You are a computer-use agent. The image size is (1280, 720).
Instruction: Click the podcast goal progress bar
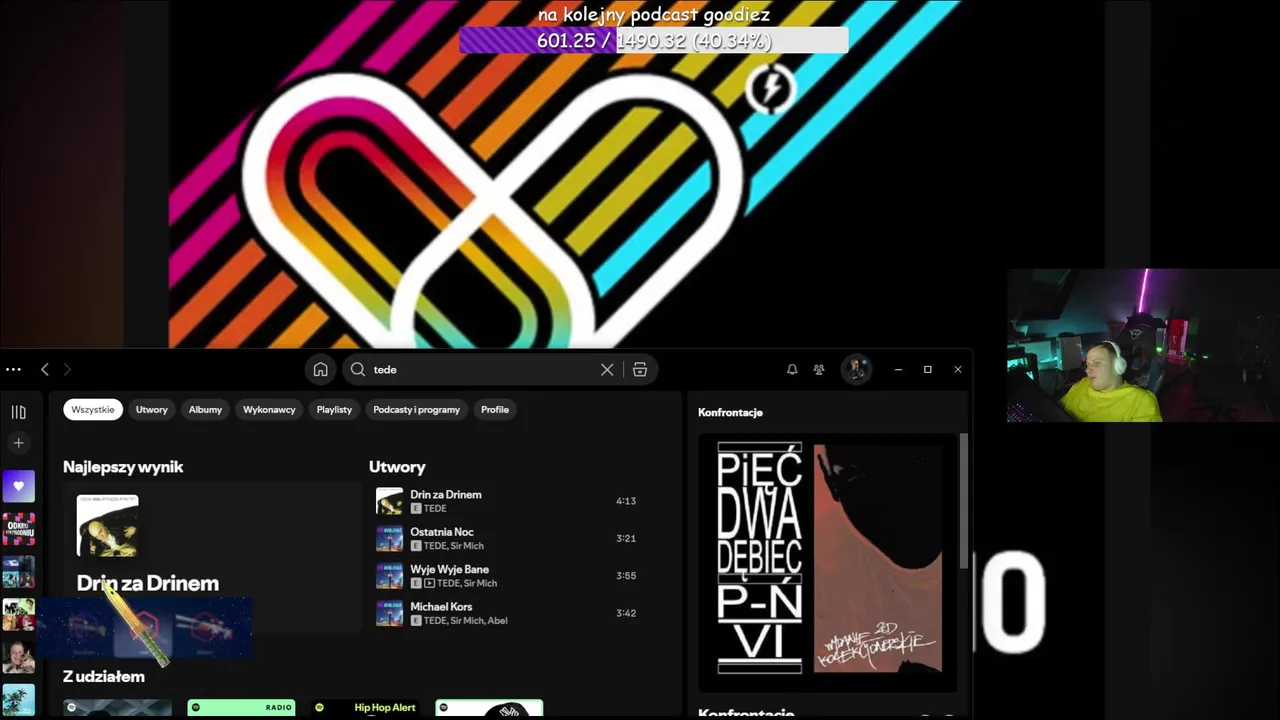(654, 41)
